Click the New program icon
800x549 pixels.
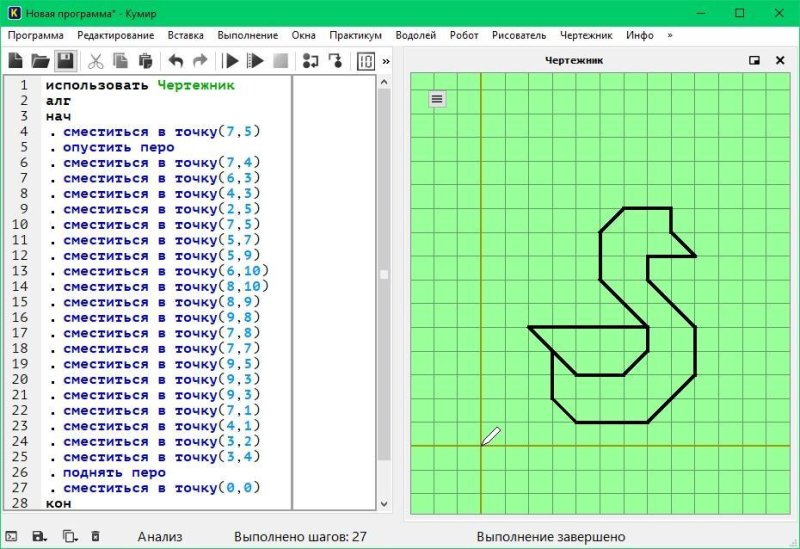click(x=16, y=61)
